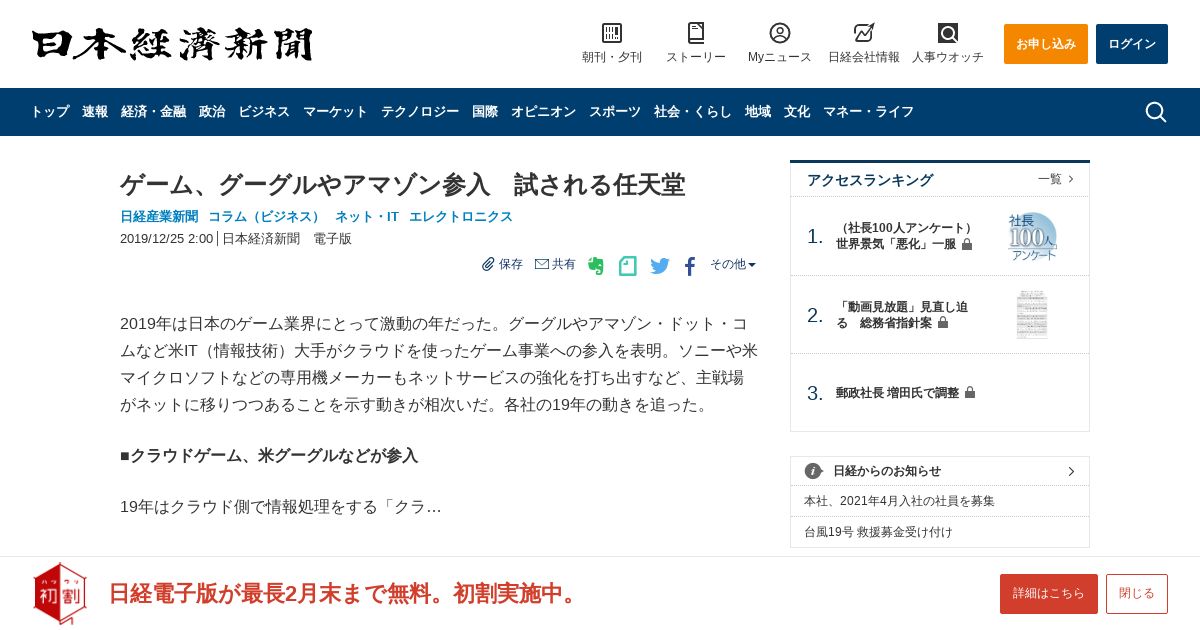Click the document thumbnail for 総務省指針案
Viewport: 1200px width, 630px height.
1032,315
